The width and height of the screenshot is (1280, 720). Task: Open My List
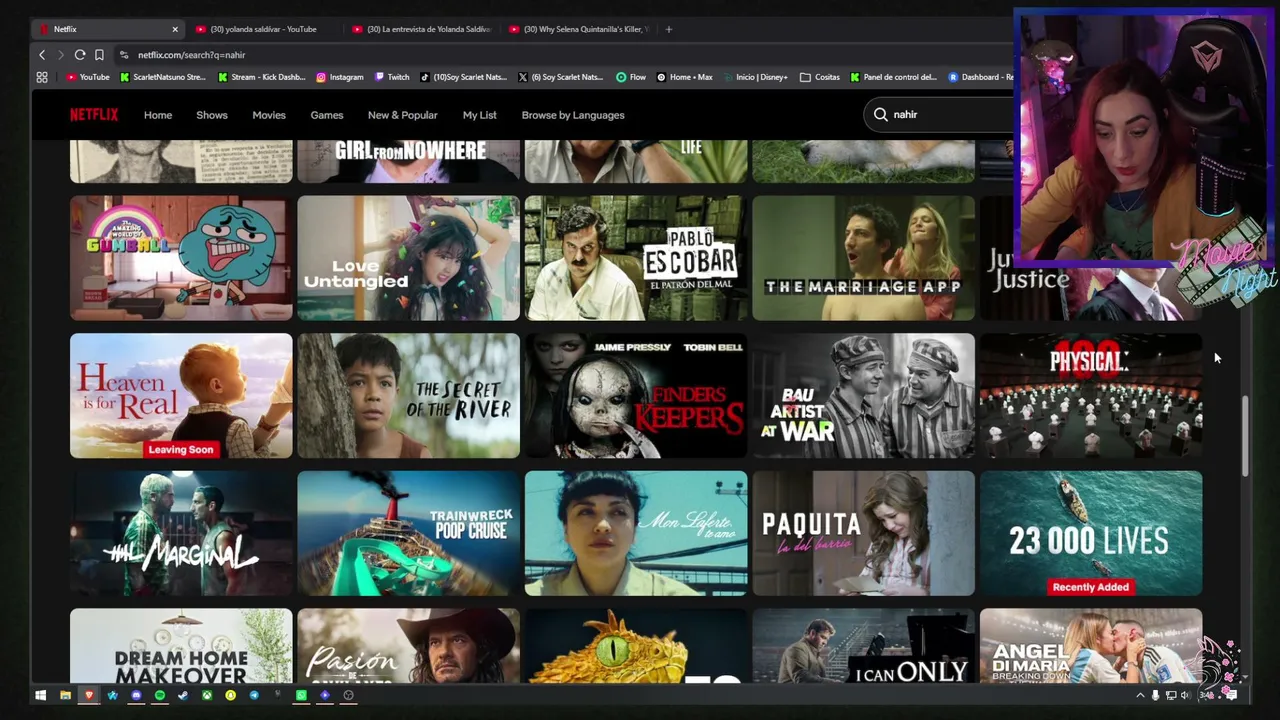[x=480, y=115]
